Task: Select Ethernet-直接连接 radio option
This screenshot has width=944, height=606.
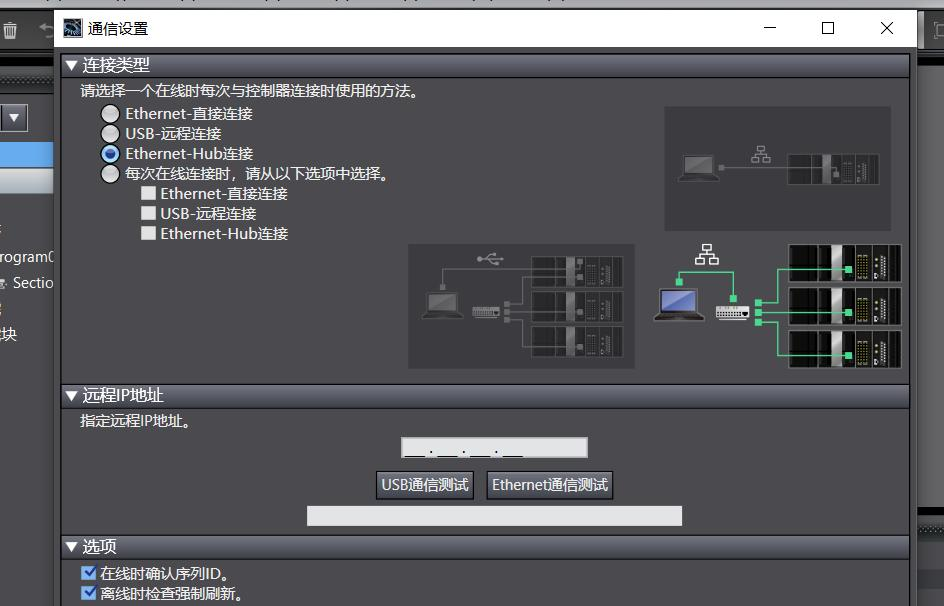Action: coord(110,114)
